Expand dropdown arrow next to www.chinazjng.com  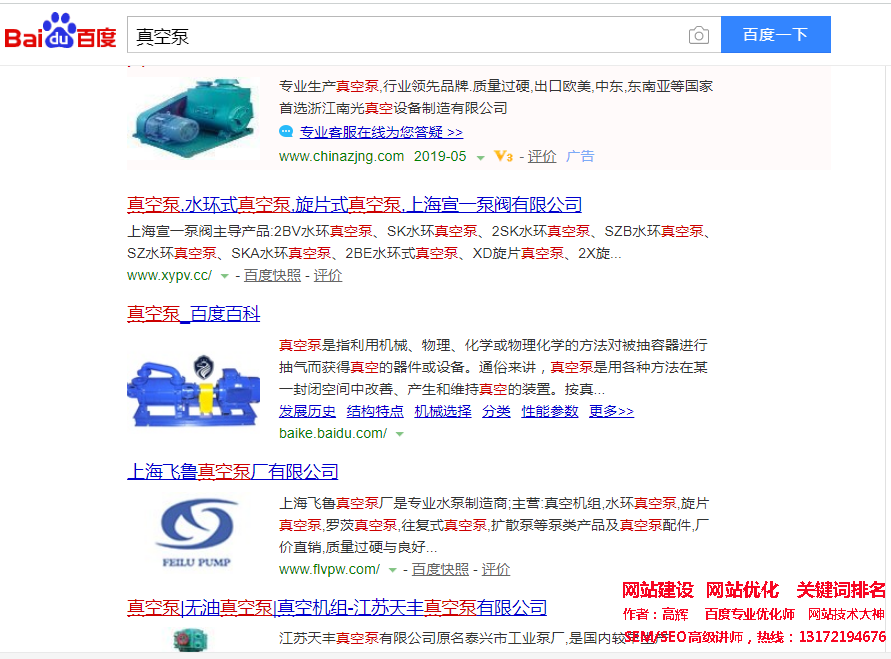[x=481, y=158]
